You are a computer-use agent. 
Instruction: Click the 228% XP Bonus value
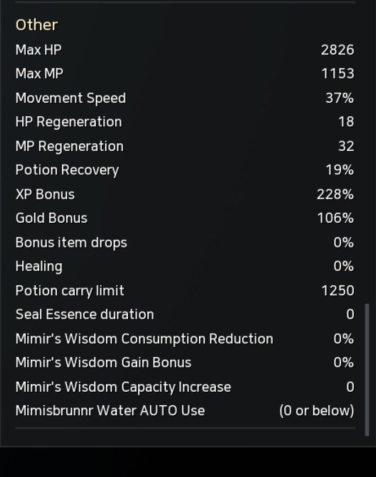click(x=335, y=194)
